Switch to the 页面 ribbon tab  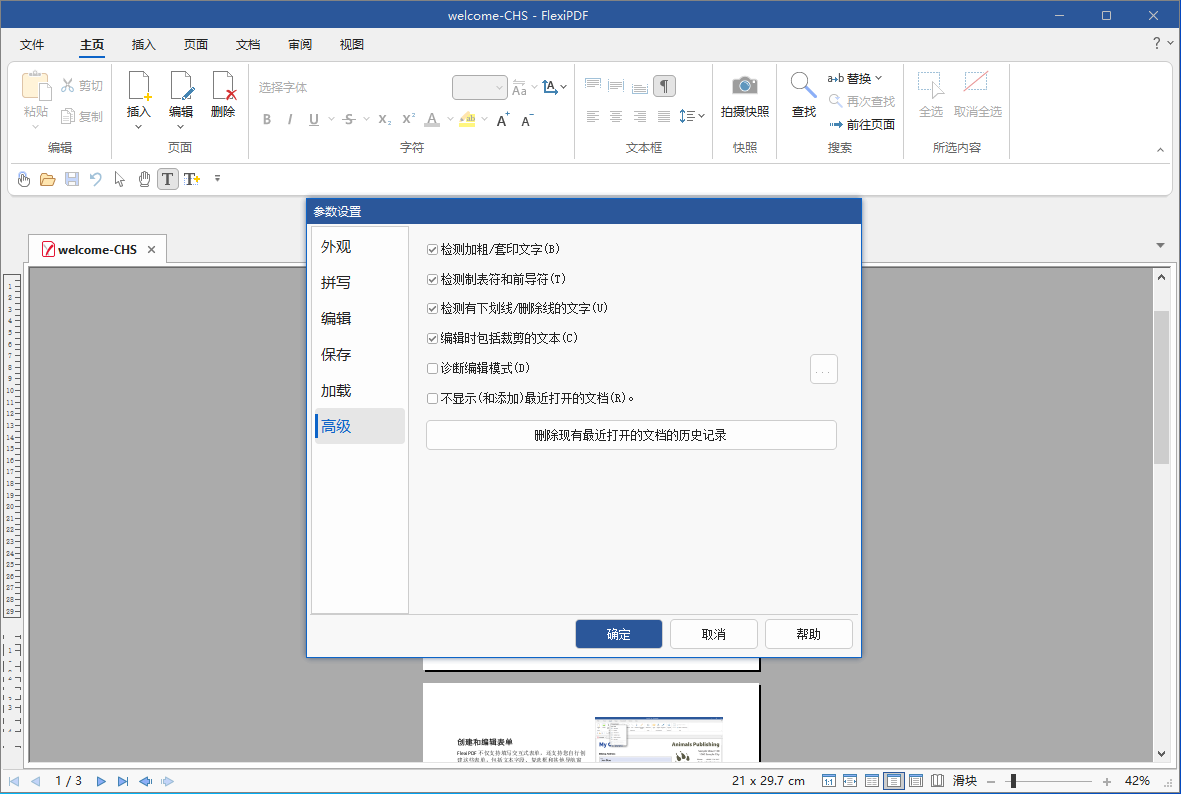pyautogui.click(x=196, y=44)
